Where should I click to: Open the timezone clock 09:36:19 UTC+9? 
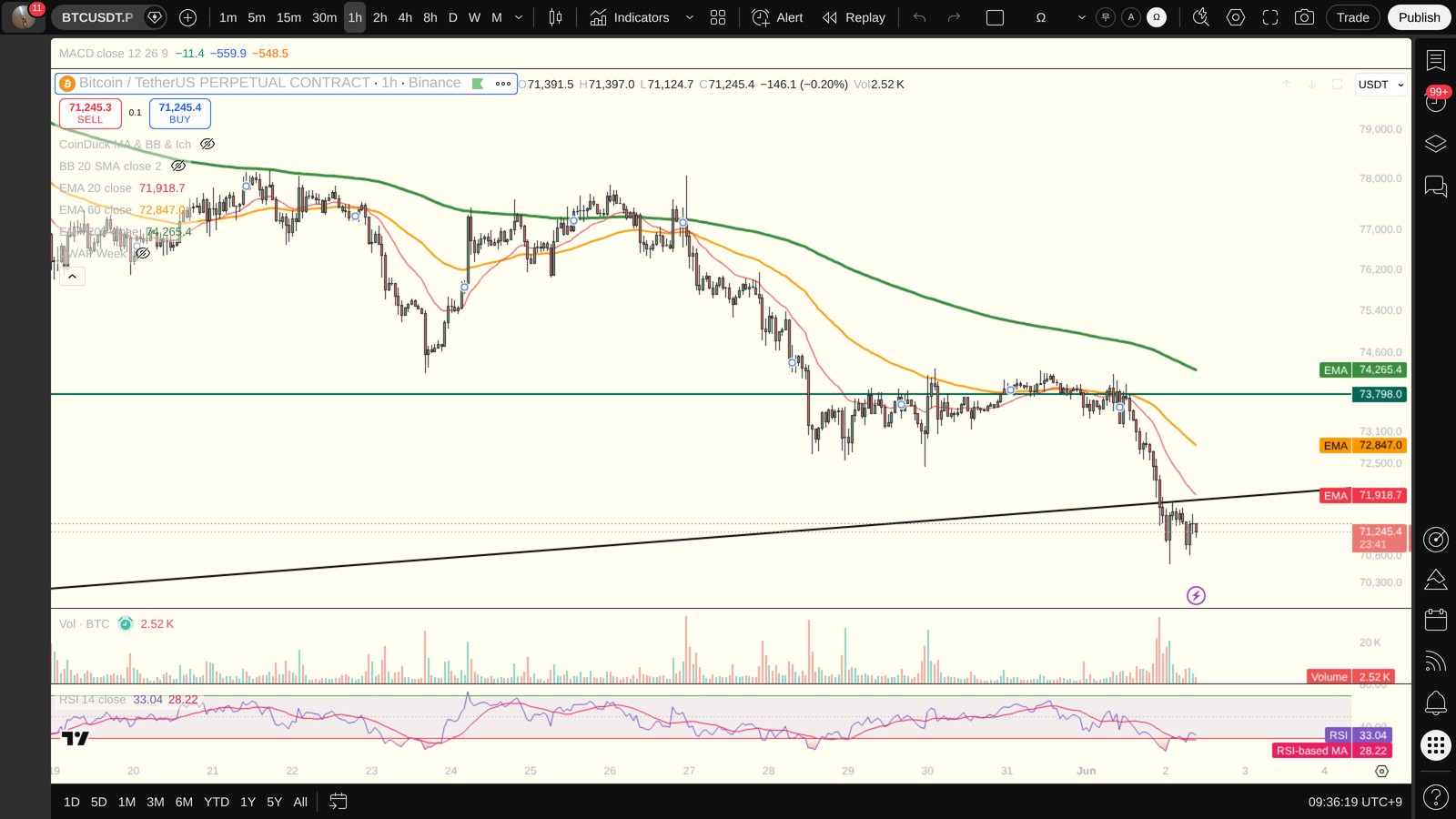(x=1355, y=802)
